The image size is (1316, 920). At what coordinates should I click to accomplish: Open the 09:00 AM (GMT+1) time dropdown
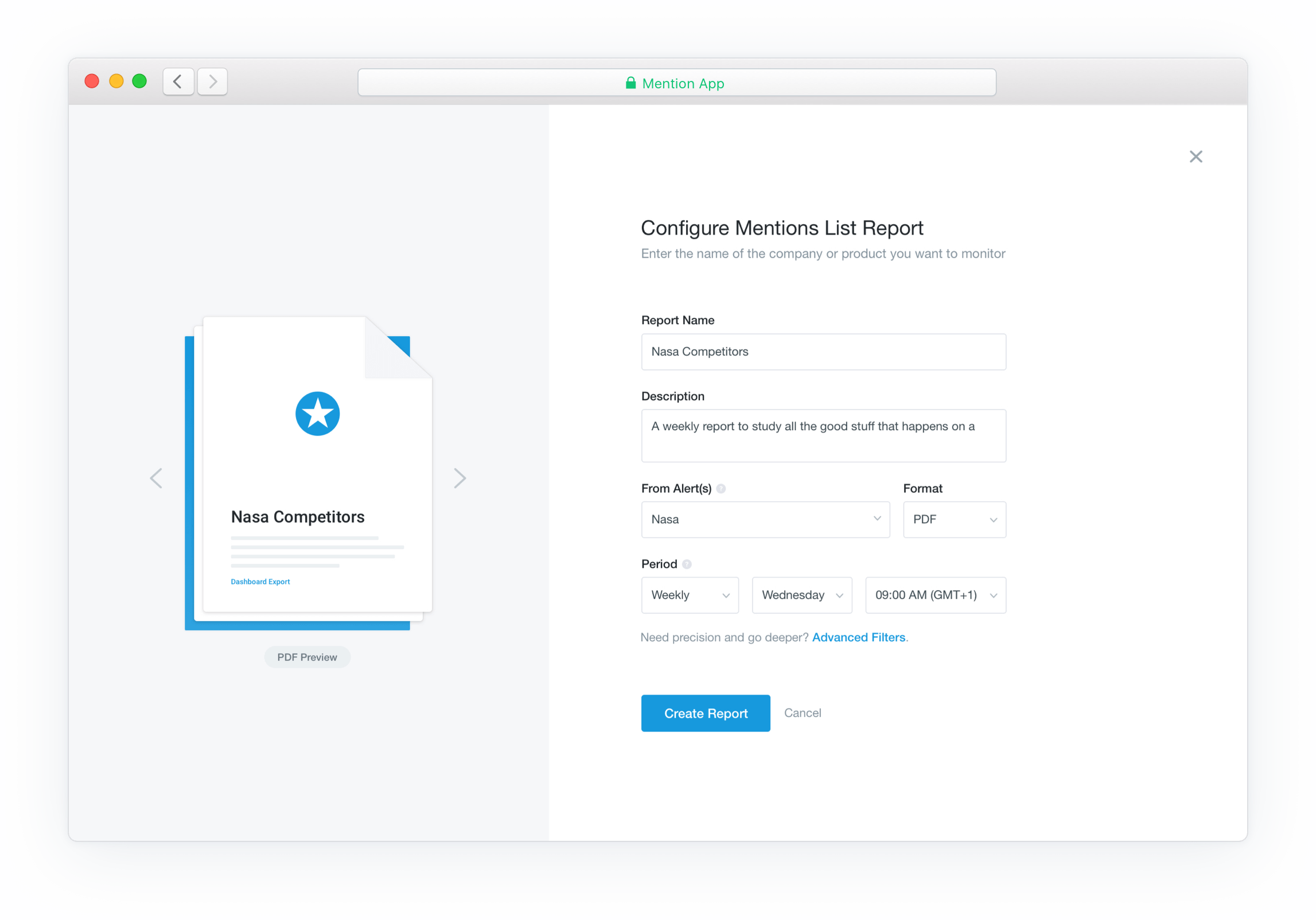pyautogui.click(x=936, y=595)
